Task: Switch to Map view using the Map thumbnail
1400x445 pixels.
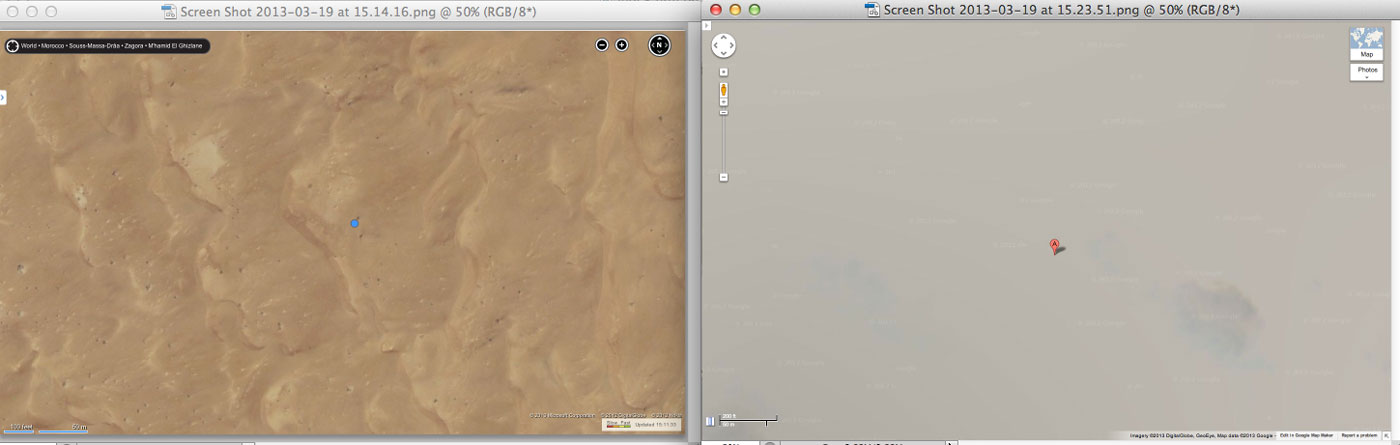Action: pyautogui.click(x=1366, y=42)
